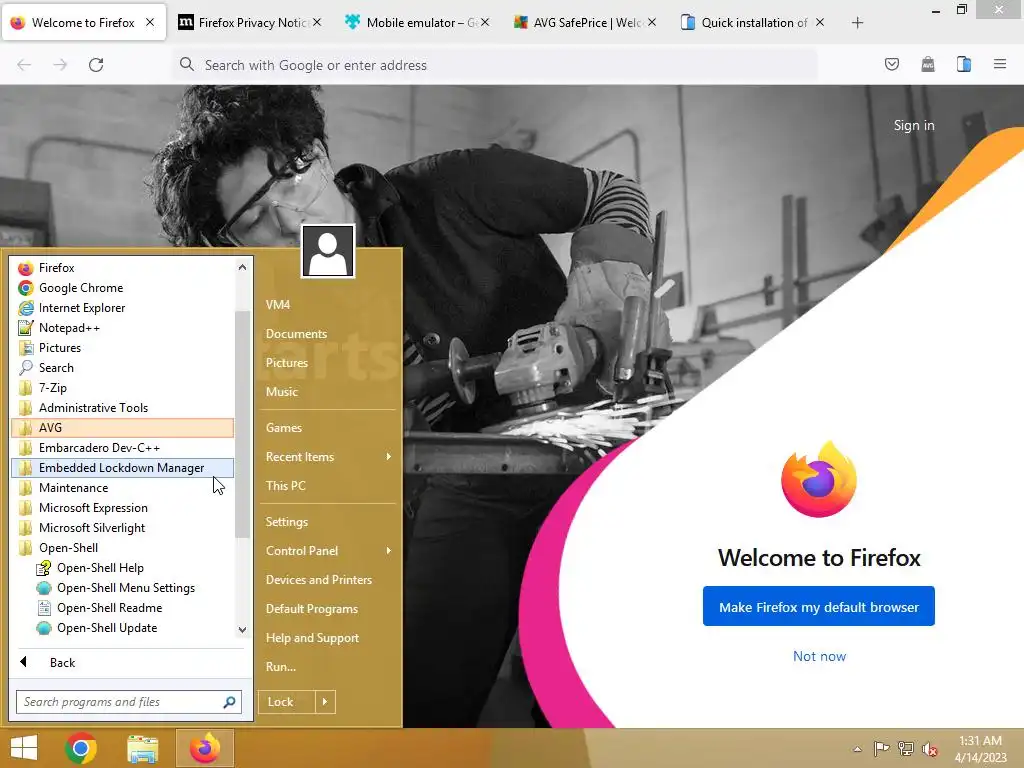Screen dimensions: 1024x768
Task: Open File Explorer from the taskbar
Action: tap(142, 748)
